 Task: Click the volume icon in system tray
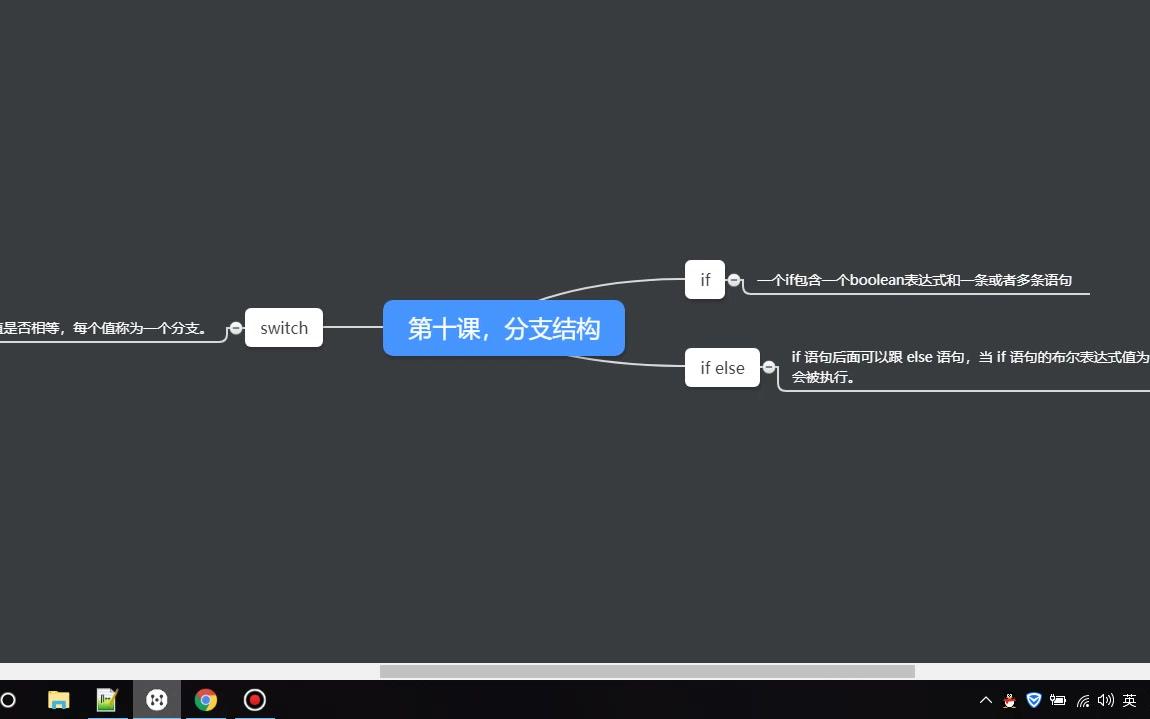(x=1106, y=700)
